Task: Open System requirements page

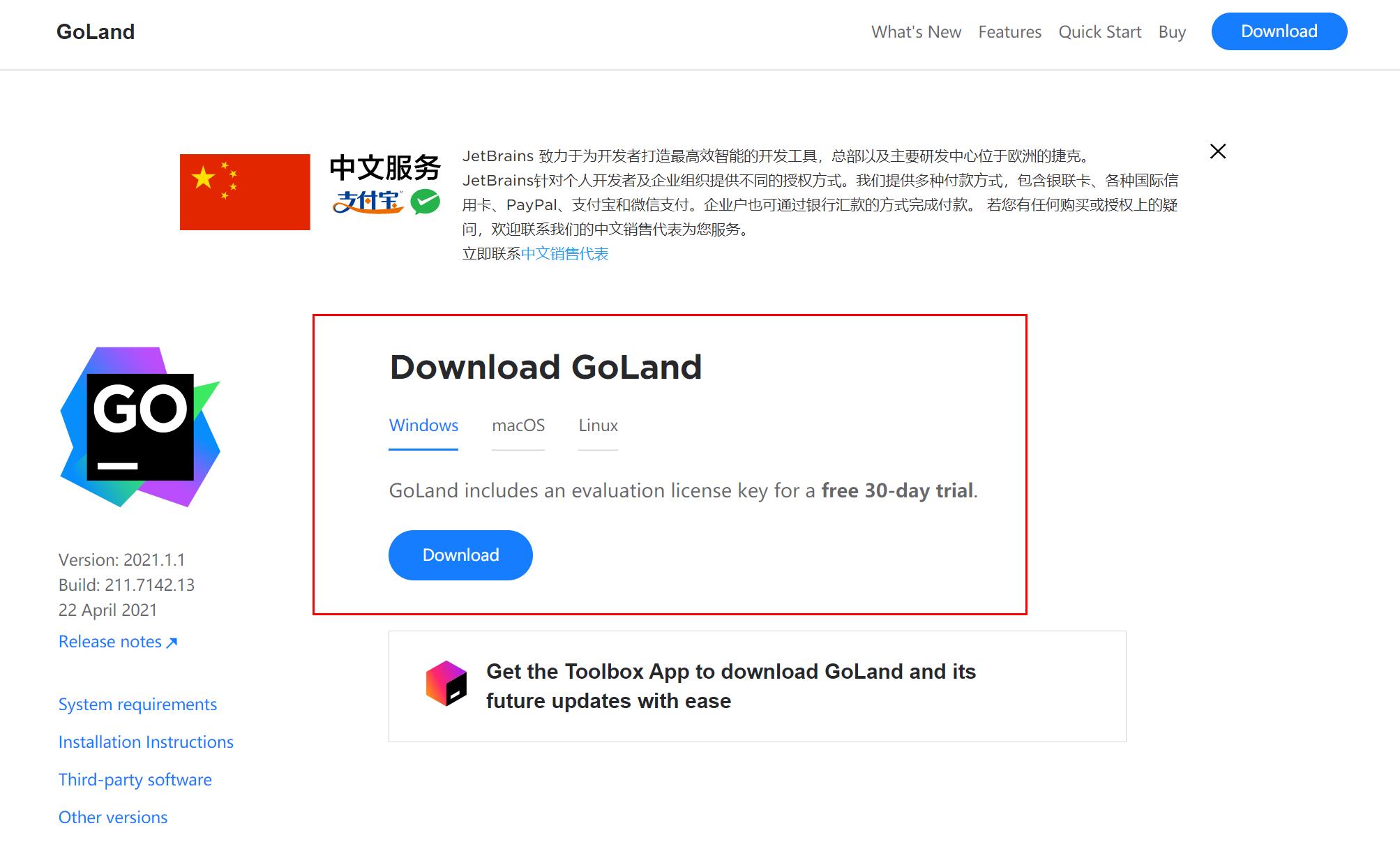Action: tap(137, 704)
